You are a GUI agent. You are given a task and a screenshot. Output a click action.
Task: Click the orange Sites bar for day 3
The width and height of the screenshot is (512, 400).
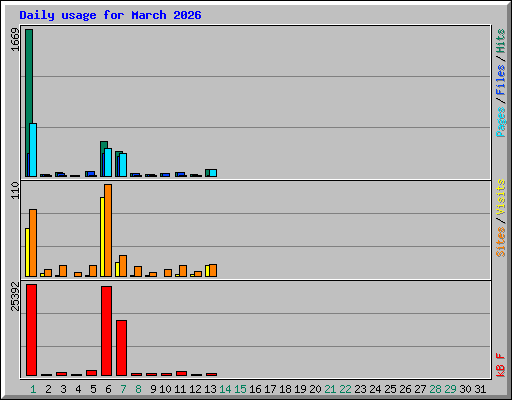[x=63, y=271]
